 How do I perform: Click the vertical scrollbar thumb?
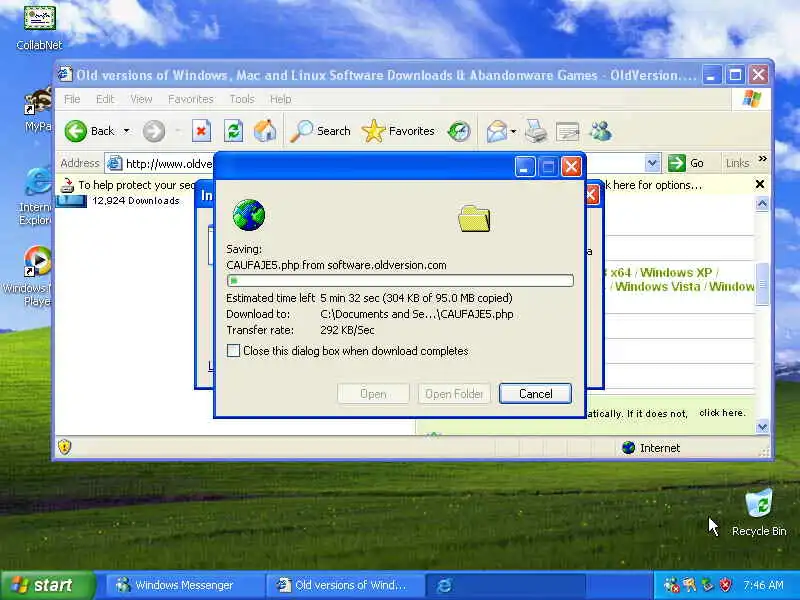click(762, 284)
